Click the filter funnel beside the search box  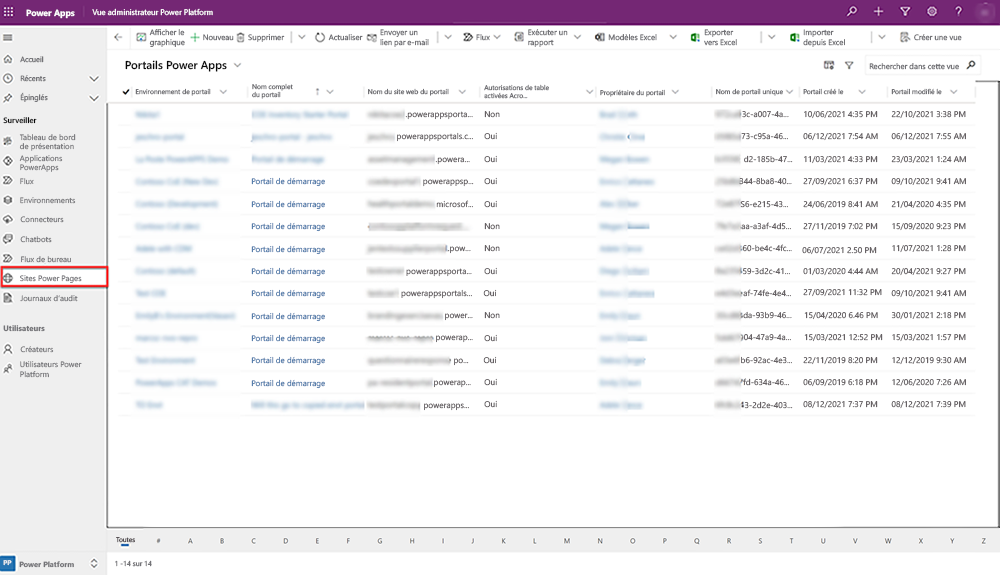[849, 65]
